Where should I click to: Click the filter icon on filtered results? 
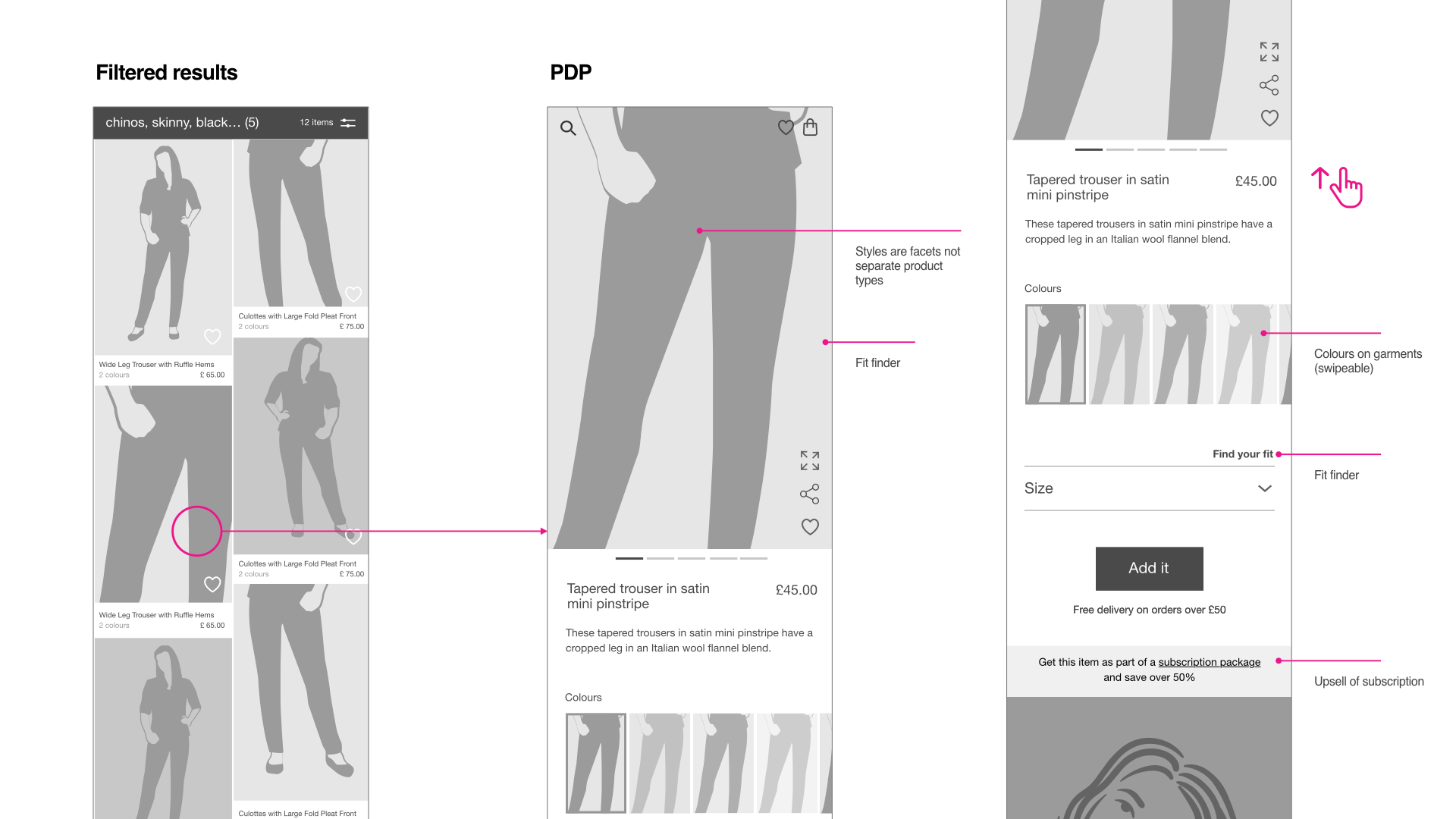[349, 122]
